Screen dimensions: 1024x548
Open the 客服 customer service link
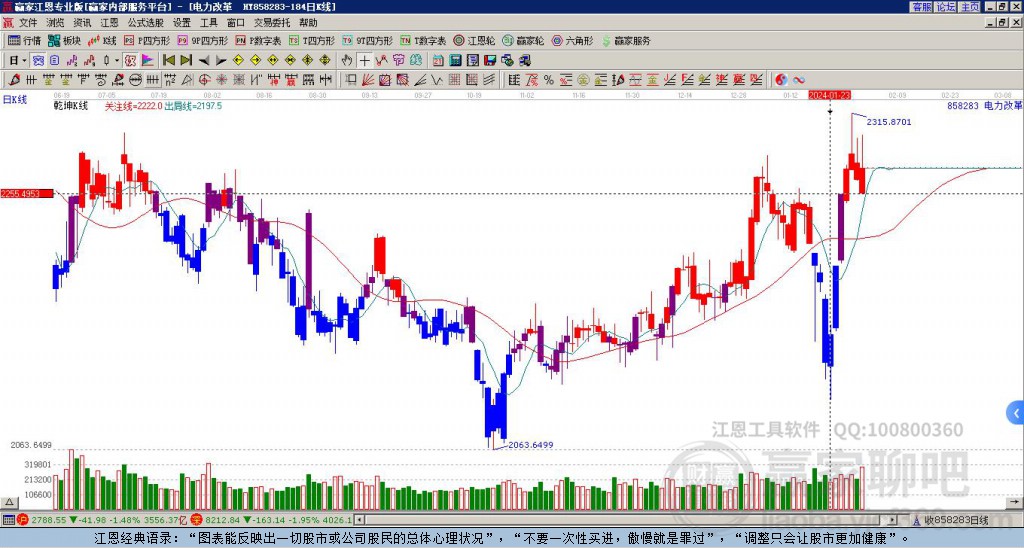click(921, 7)
